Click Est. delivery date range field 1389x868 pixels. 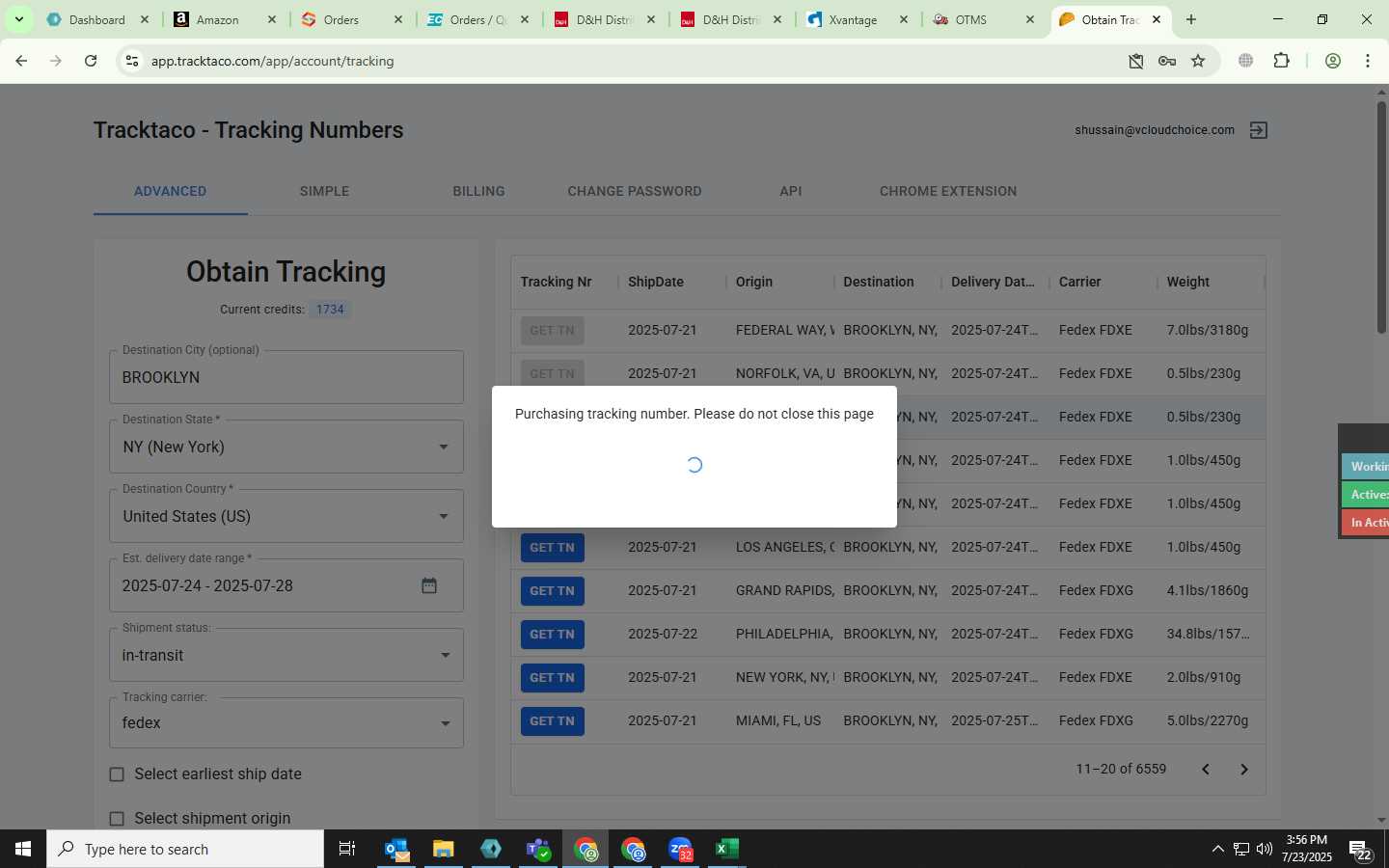click(x=286, y=585)
